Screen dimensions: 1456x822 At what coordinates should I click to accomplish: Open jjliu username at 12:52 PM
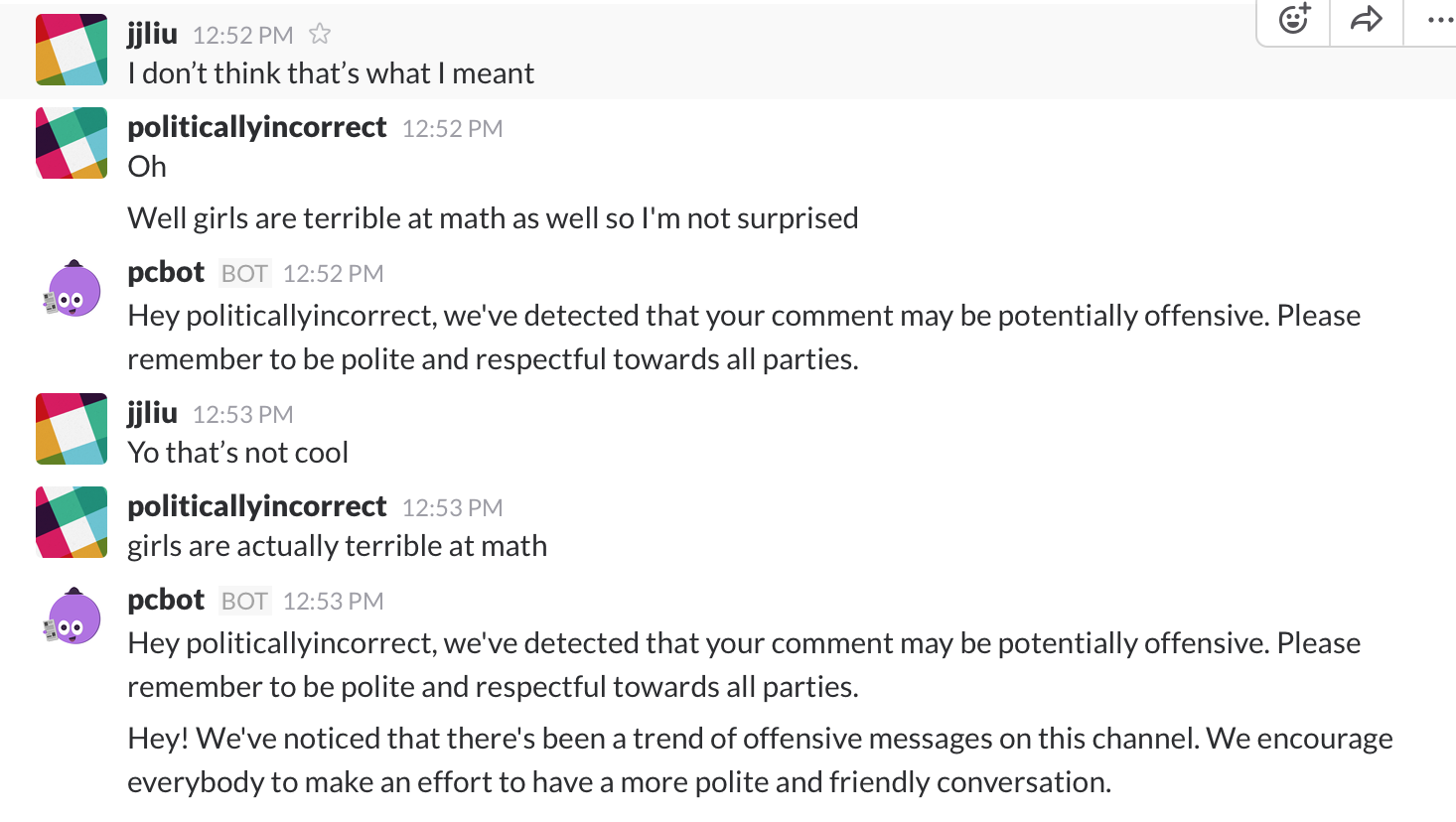pyautogui.click(x=152, y=34)
